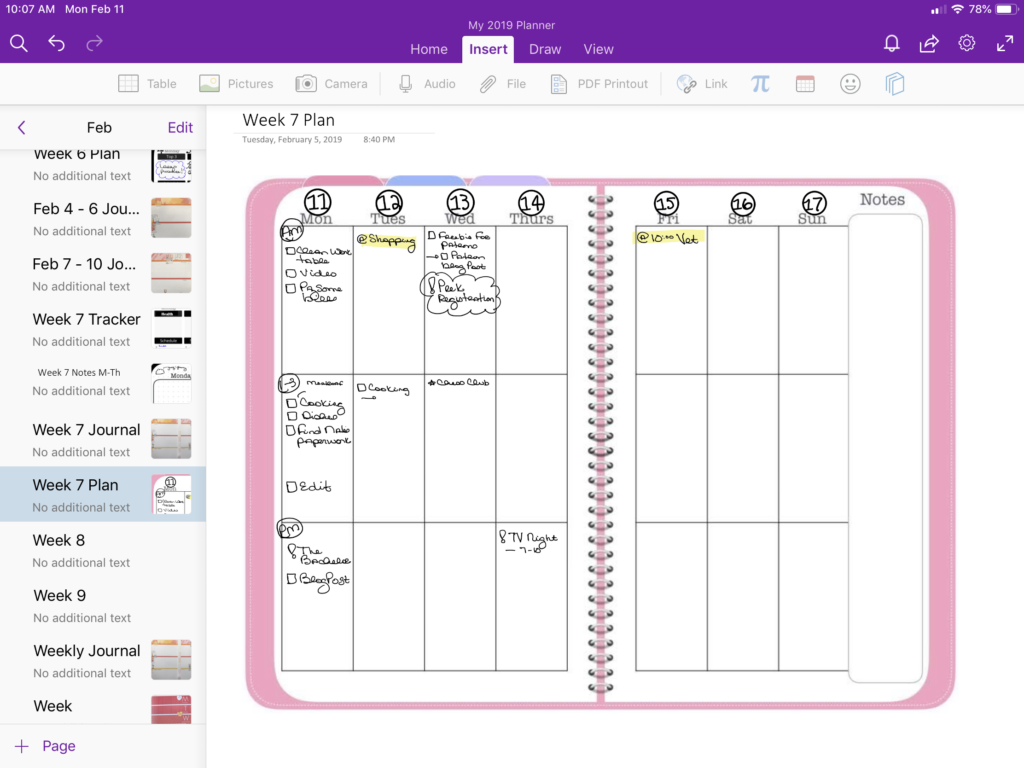Image resolution: width=1024 pixels, height=768 pixels.
Task: Switch to the Draw tab
Action: (545, 49)
